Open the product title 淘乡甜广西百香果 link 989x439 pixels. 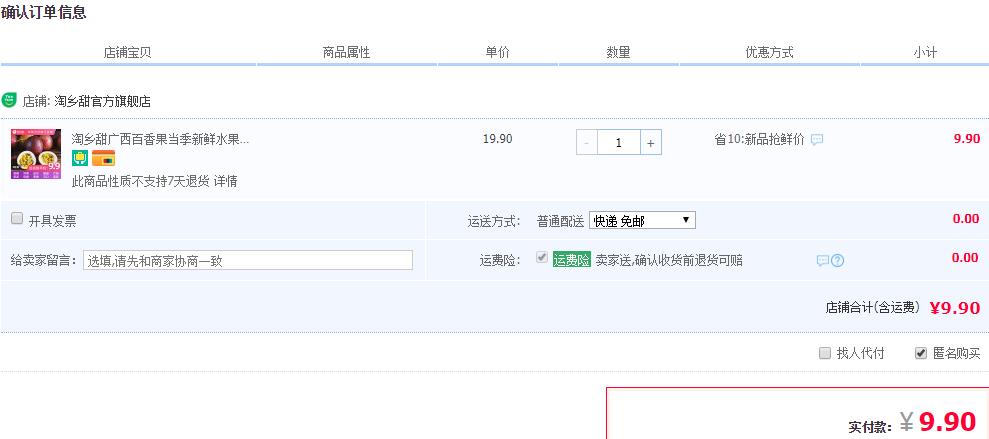coord(160,139)
